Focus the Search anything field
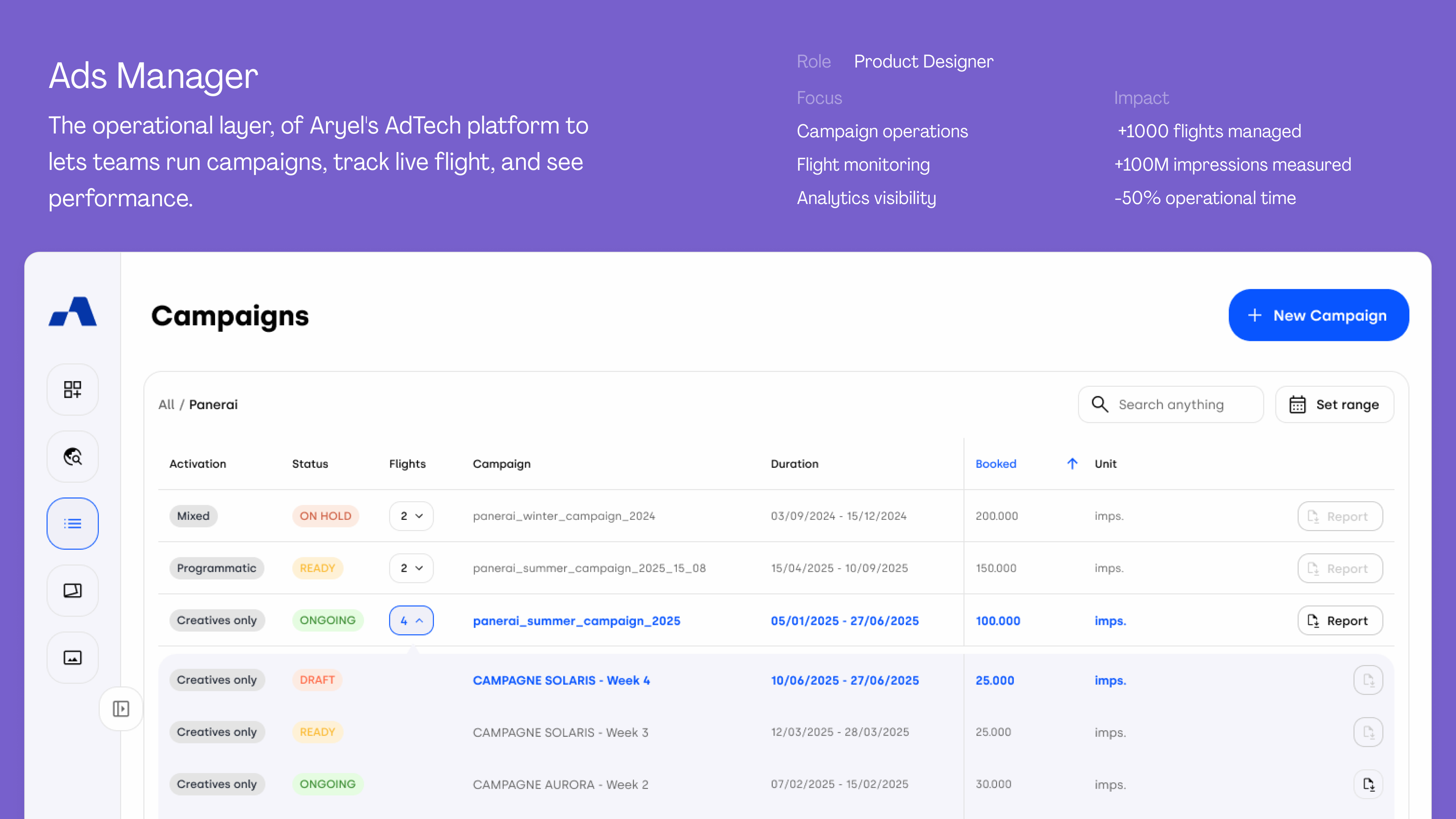The height and width of the screenshot is (819, 1456). pyautogui.click(x=1170, y=404)
